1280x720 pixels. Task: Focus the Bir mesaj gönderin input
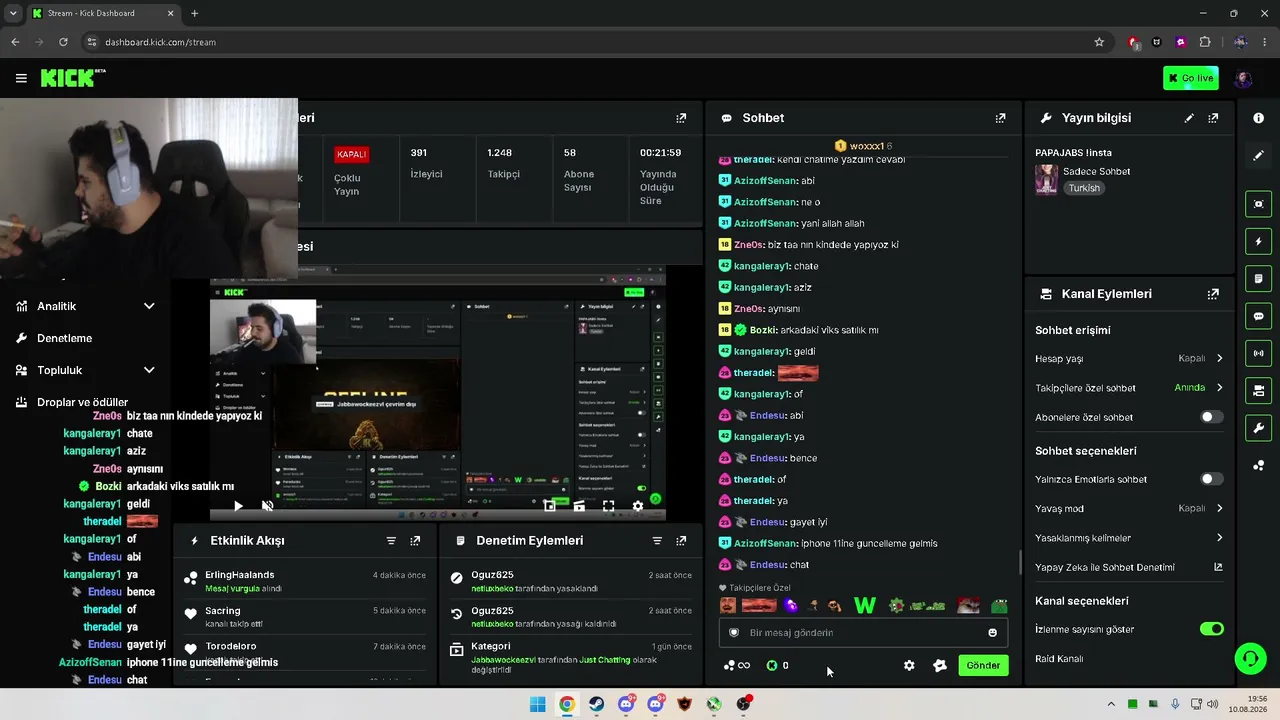click(863, 633)
